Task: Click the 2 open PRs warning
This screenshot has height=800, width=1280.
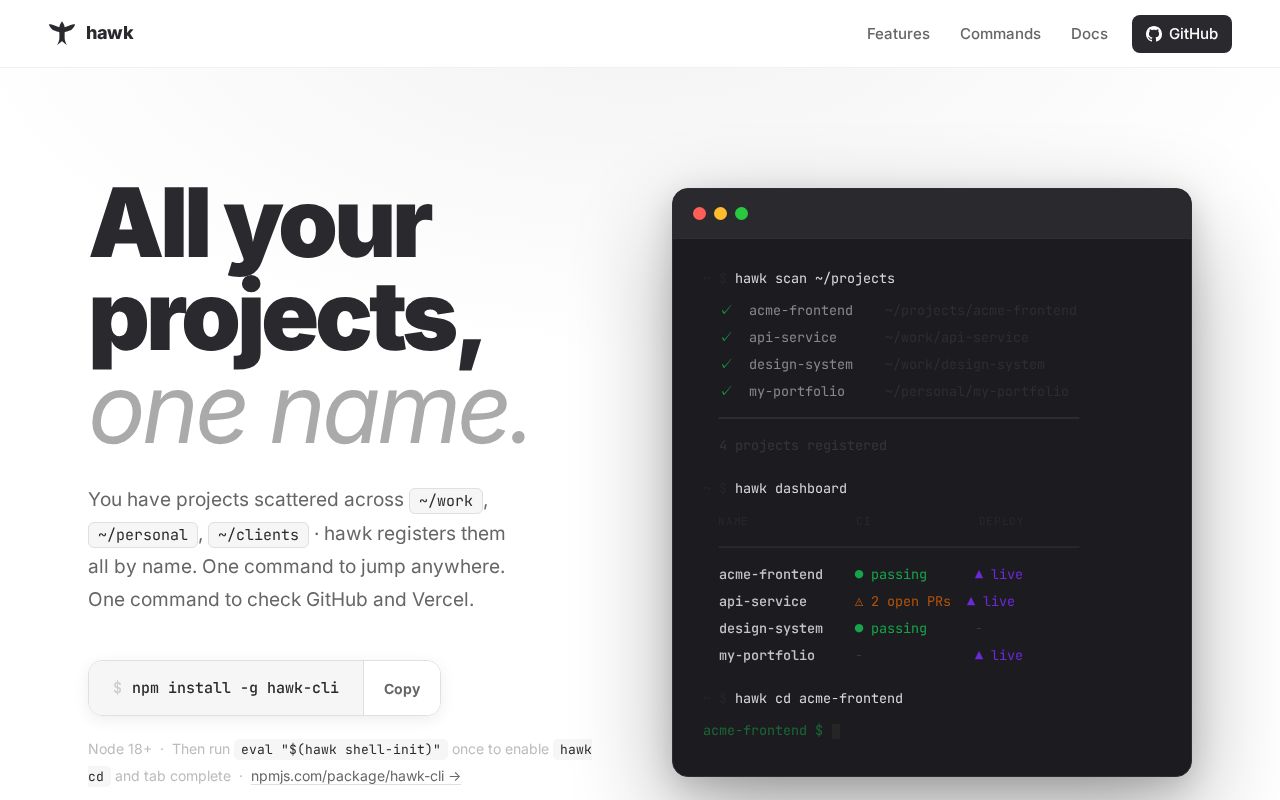Action: coord(903,601)
